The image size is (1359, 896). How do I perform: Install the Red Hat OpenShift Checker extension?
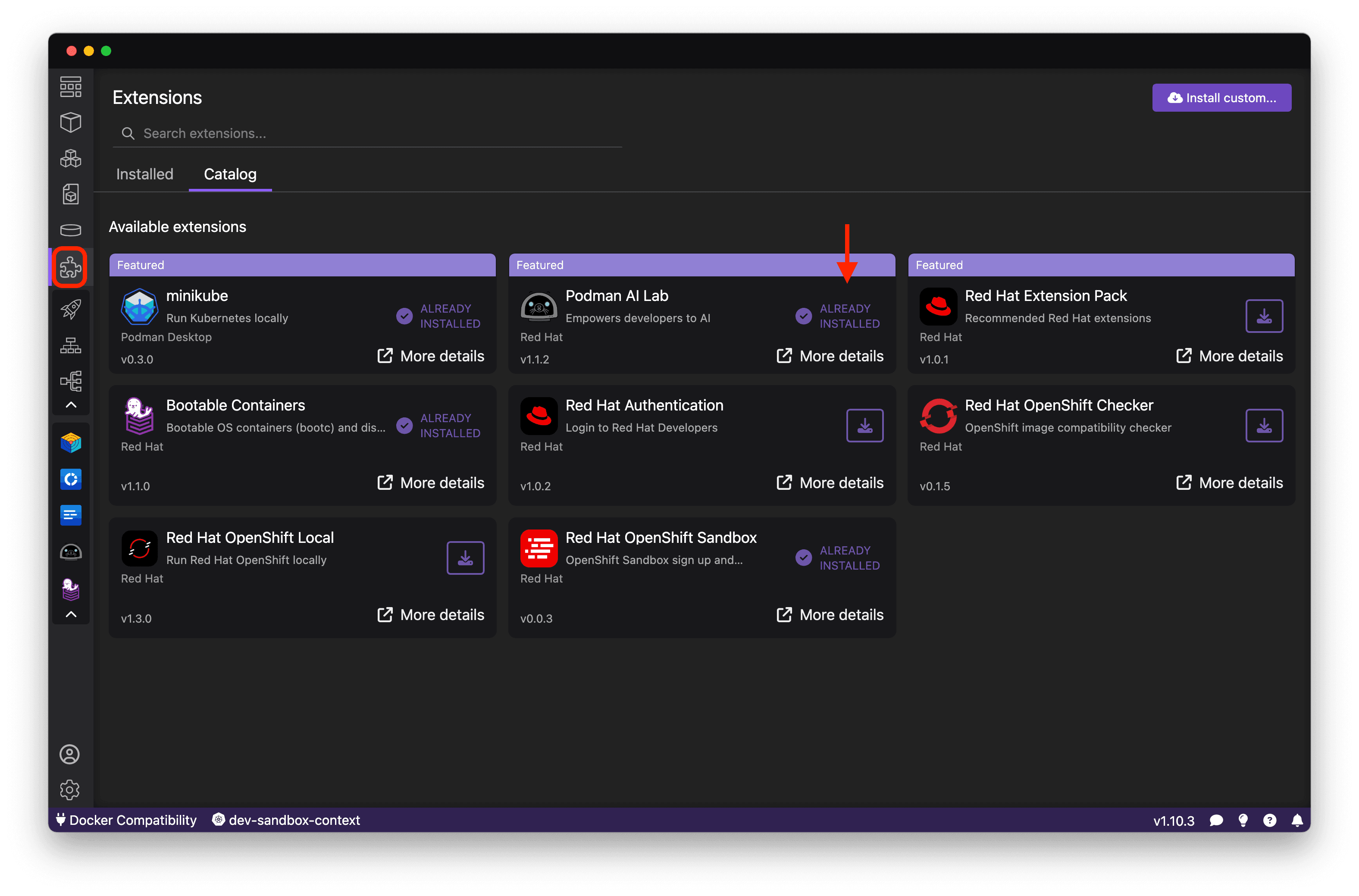click(1264, 425)
